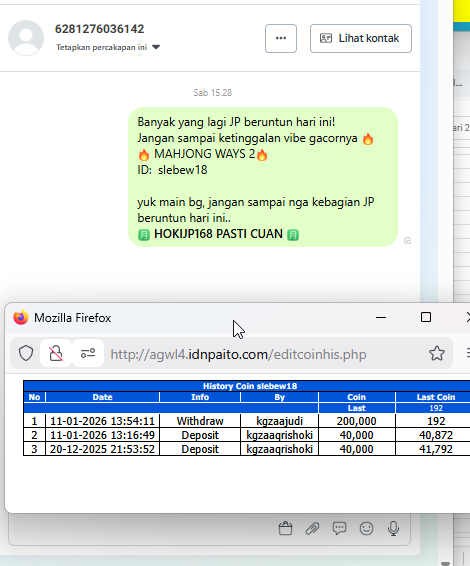The width and height of the screenshot is (470, 566).
Task: Click the shopping bag catalog icon in chat bar
Action: tap(285, 528)
